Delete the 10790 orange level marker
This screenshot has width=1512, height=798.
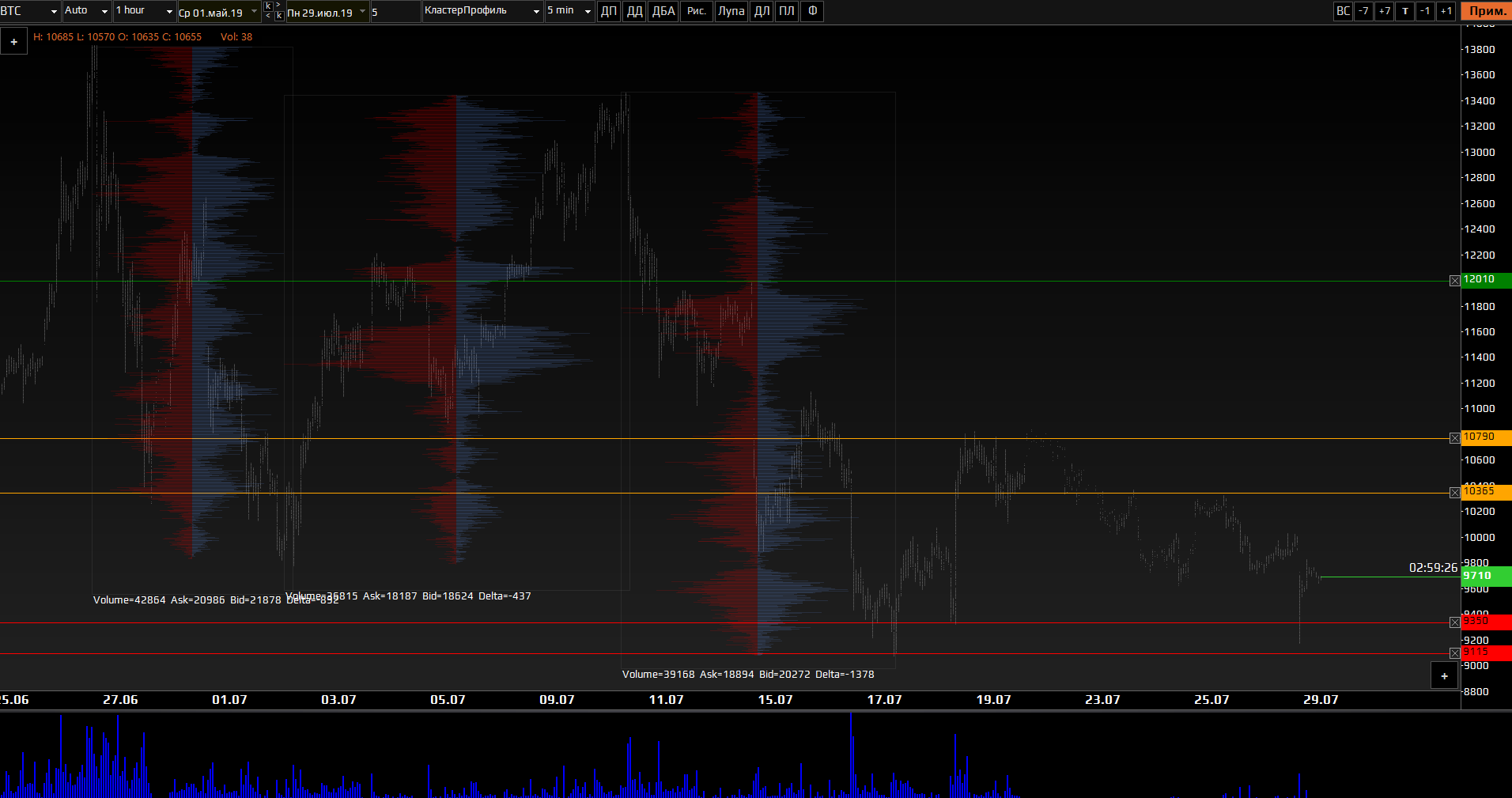click(1454, 438)
